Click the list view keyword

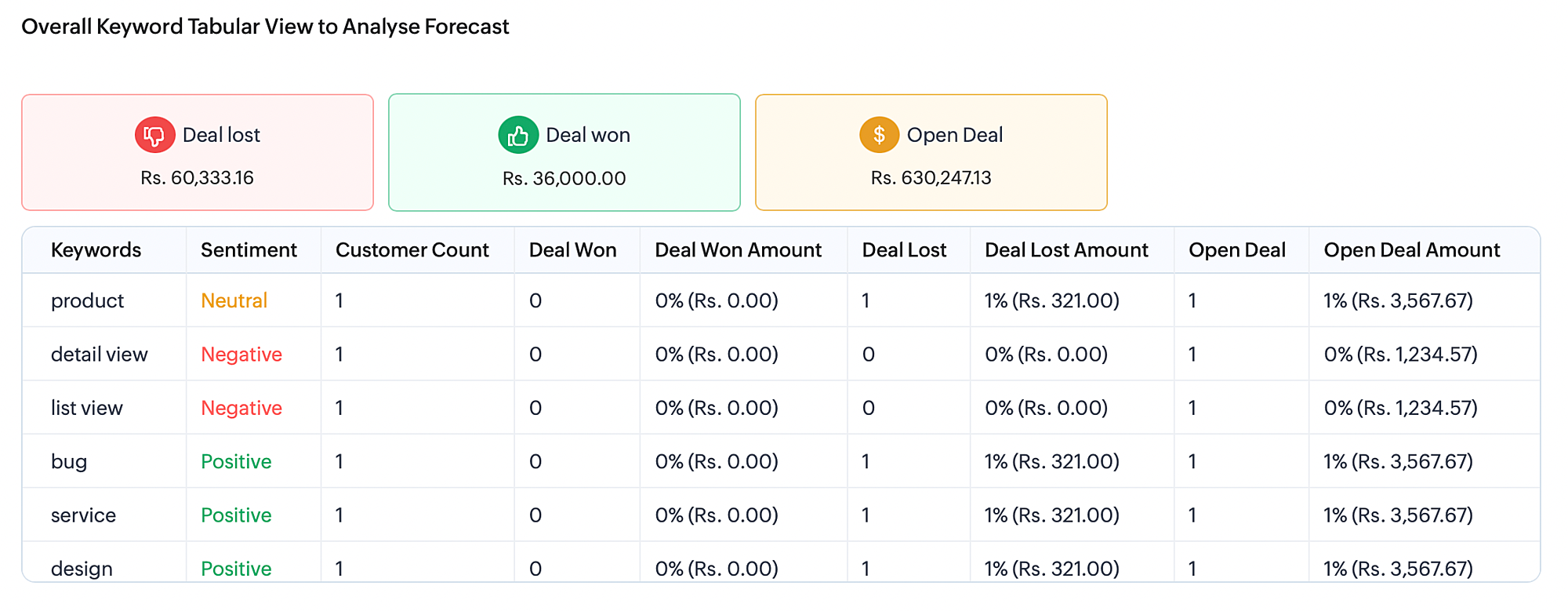(x=86, y=408)
